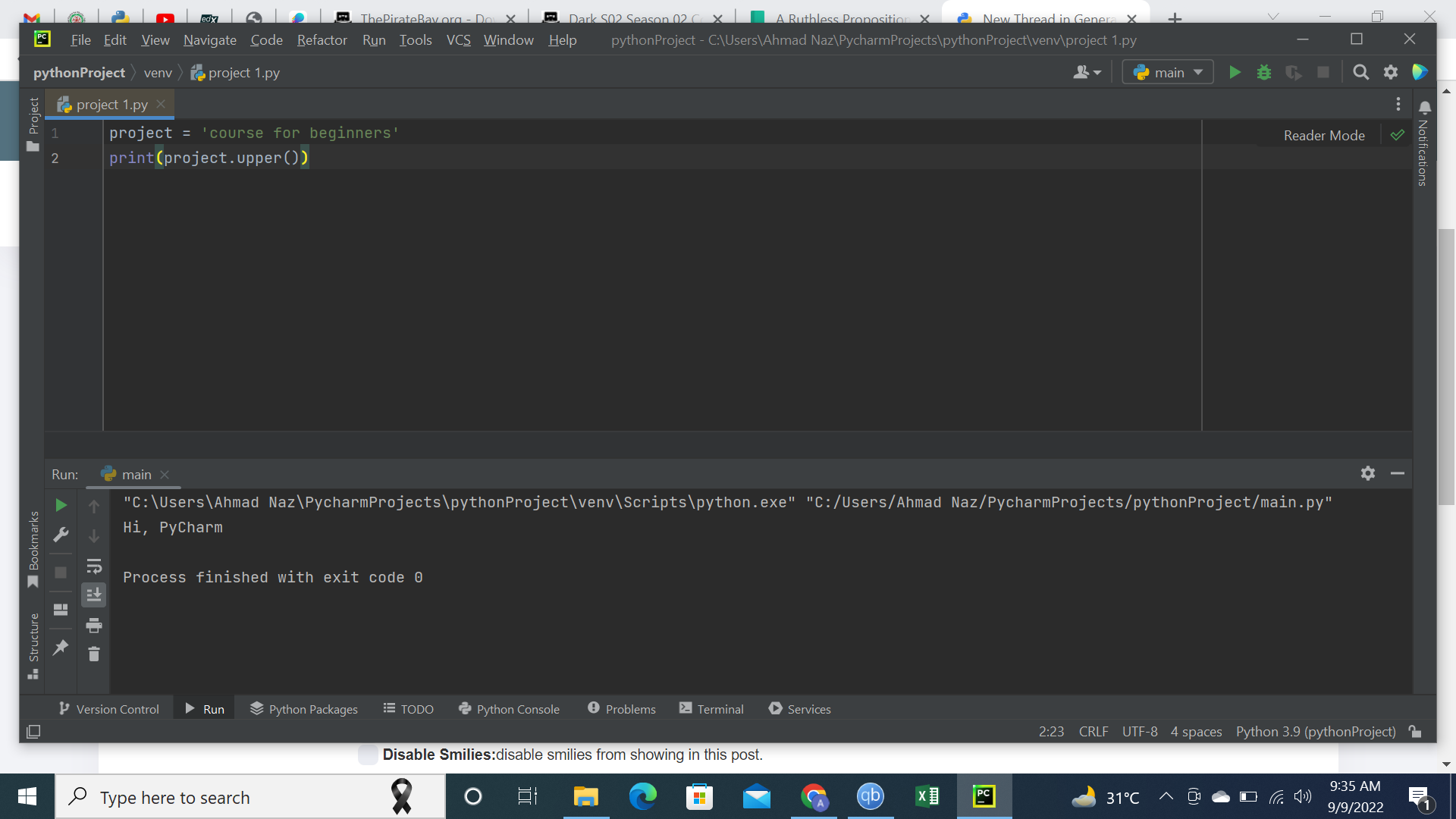Screen dimensions: 1456x819
Task: Open IDE settings gear in top toolbar
Action: coord(1391,73)
